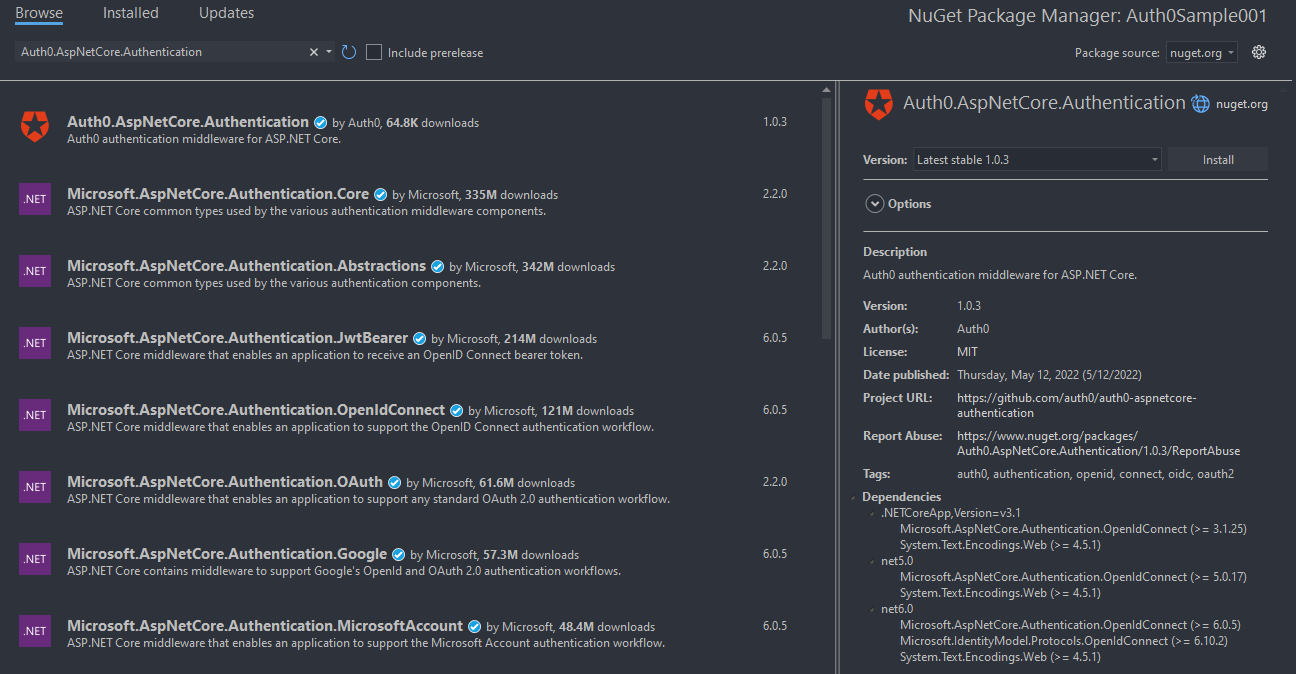Open the Version selection dropdown

tap(1037, 159)
